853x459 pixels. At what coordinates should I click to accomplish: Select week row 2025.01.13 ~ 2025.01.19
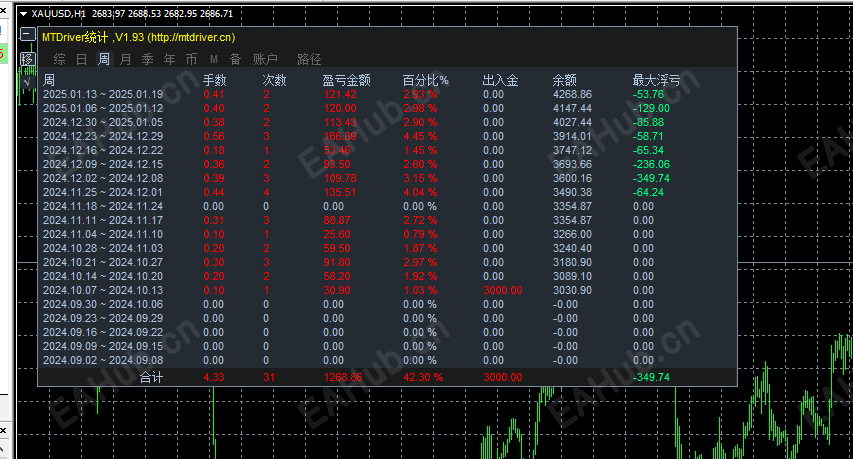coord(387,94)
